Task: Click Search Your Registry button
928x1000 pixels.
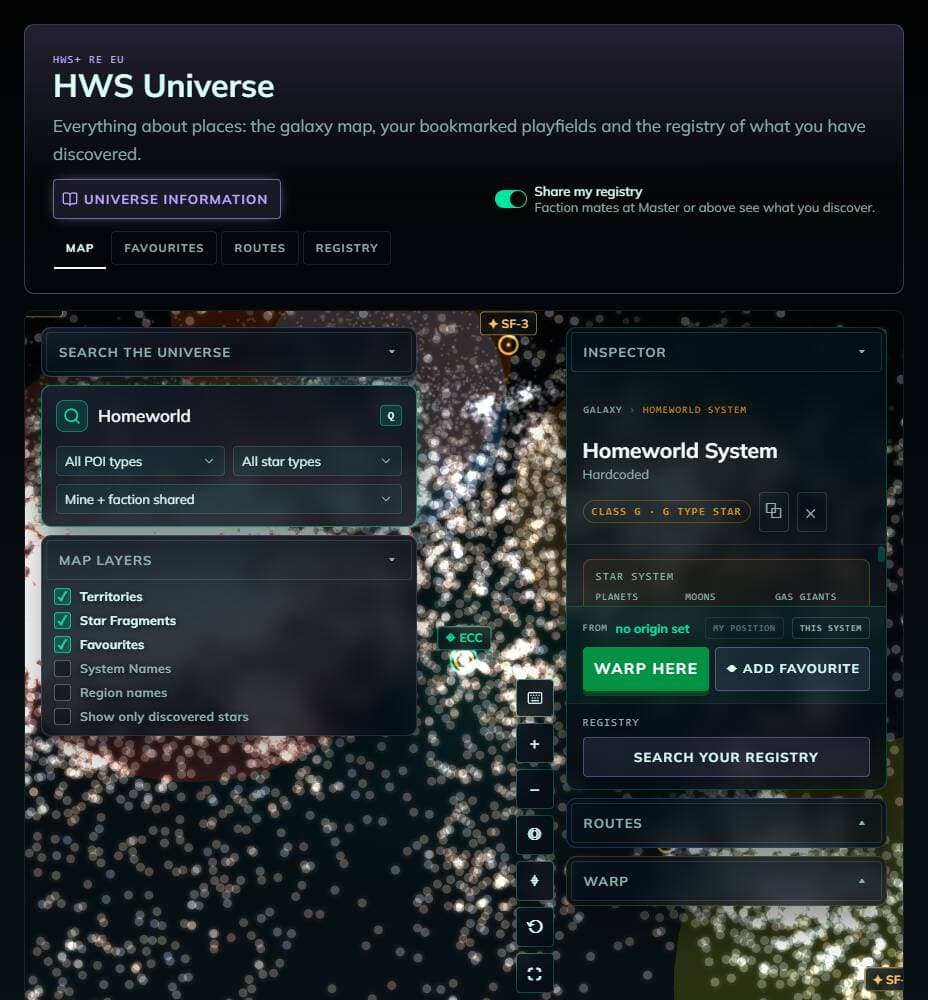Action: tap(726, 757)
